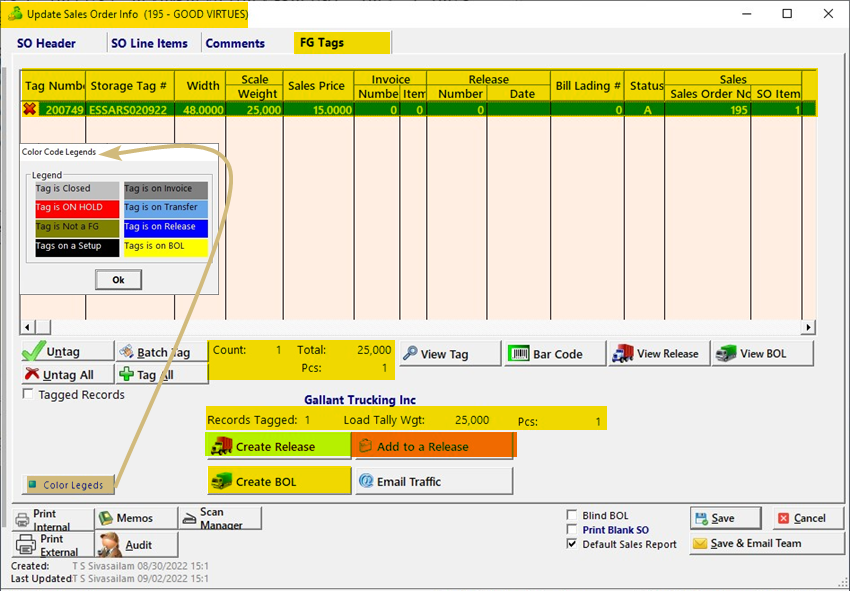The height and width of the screenshot is (591, 850).
Task: Click the Tags is on BOL yellow swatch
Action: click(166, 247)
